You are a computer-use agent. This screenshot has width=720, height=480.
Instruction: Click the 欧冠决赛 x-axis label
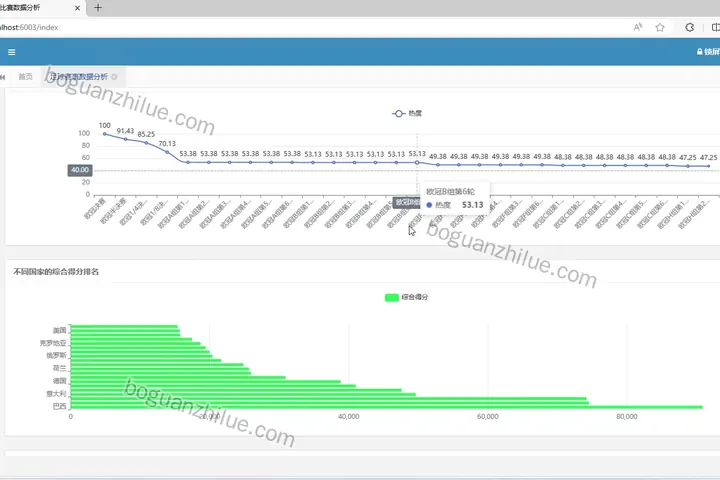tap(95, 208)
